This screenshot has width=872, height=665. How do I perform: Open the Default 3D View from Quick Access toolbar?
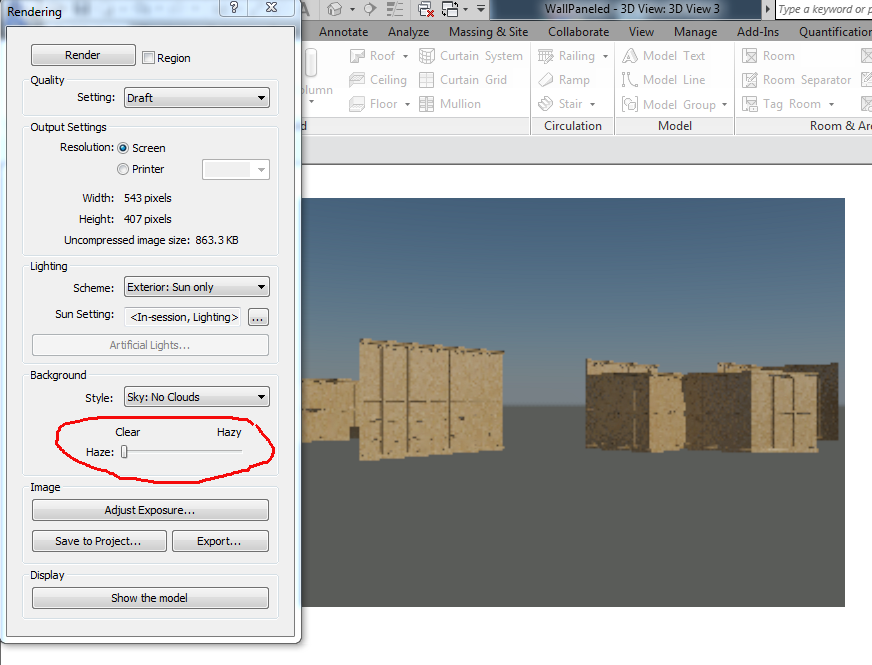point(335,9)
